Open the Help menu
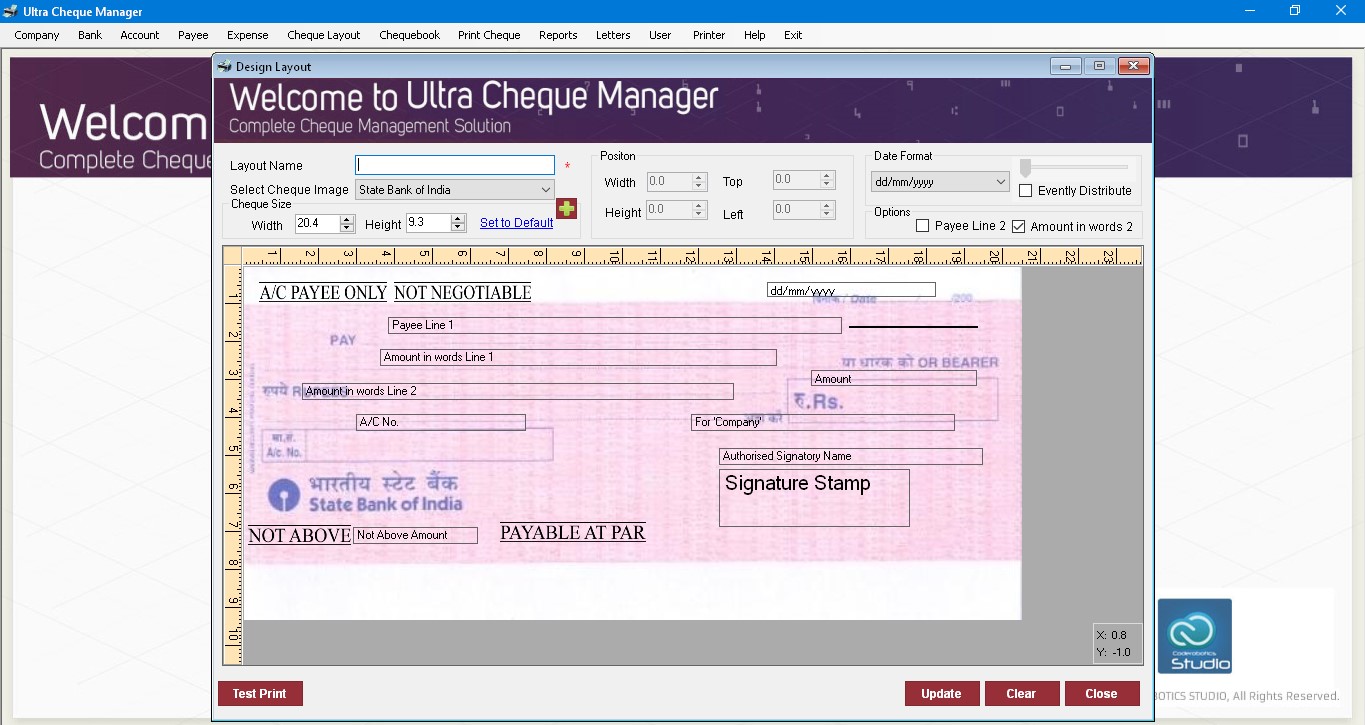 [755, 35]
